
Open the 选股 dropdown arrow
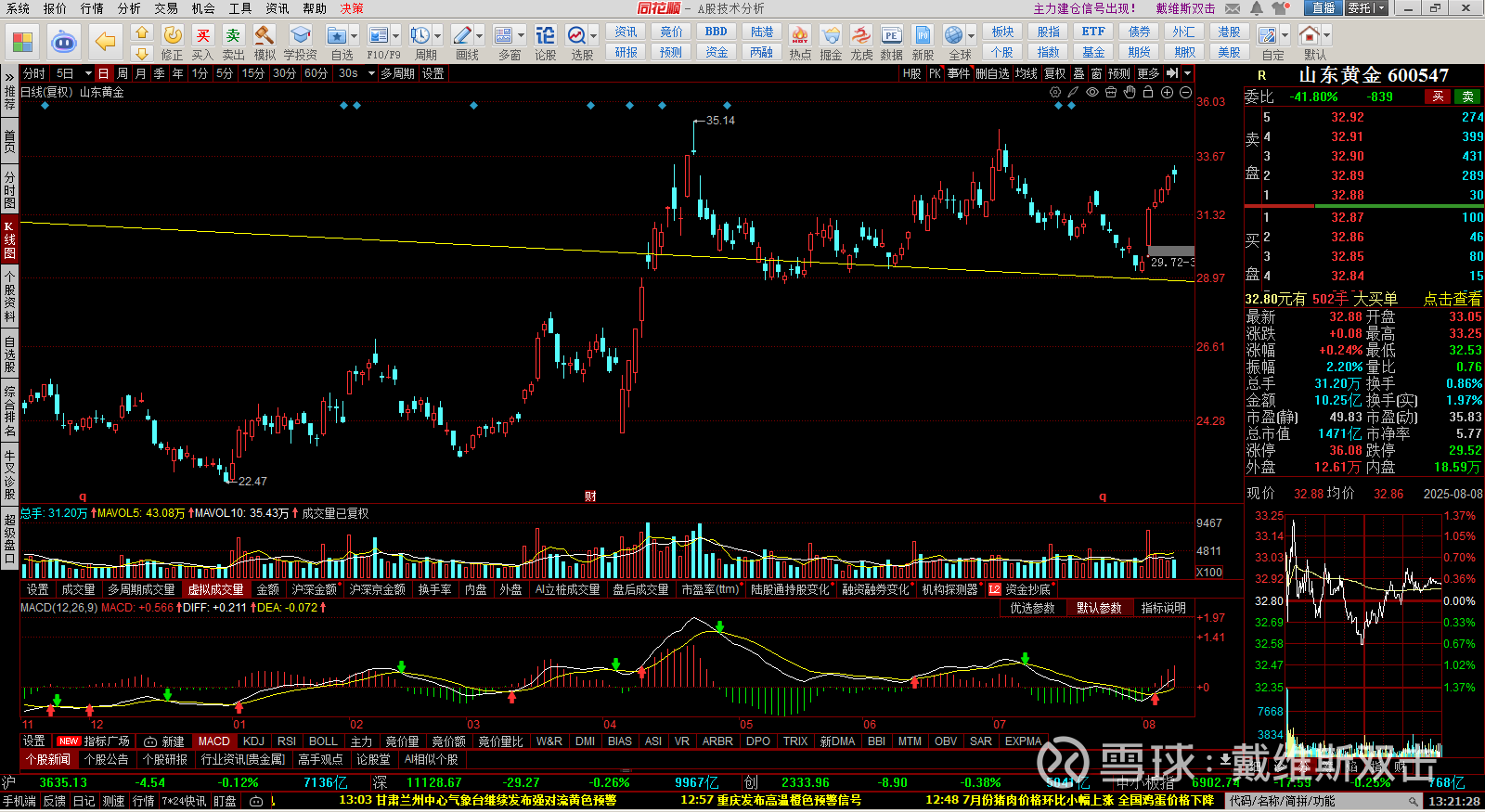[593, 35]
